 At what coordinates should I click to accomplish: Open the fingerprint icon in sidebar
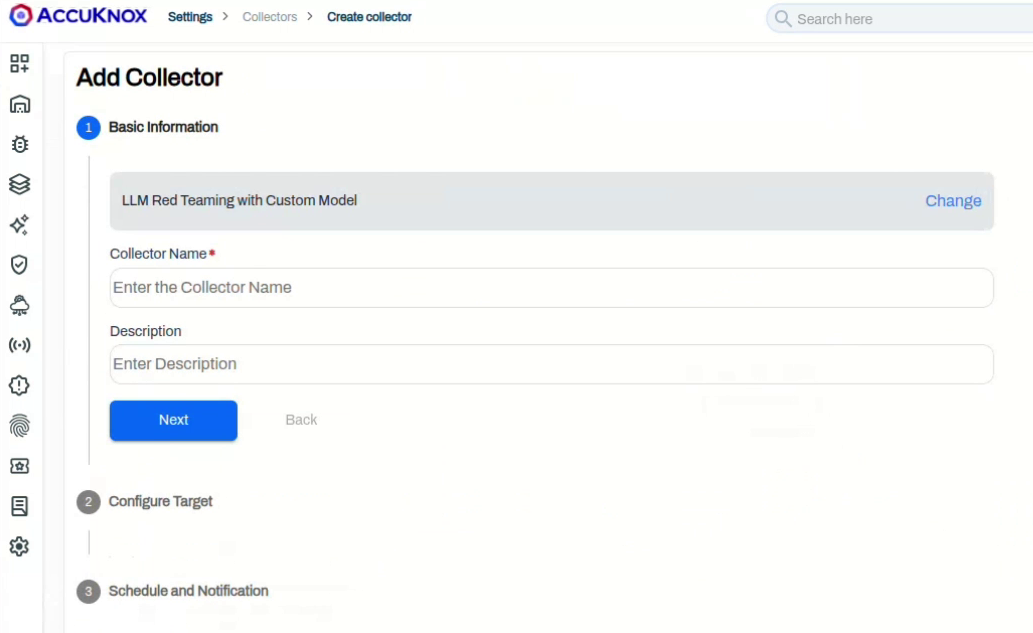tap(20, 426)
